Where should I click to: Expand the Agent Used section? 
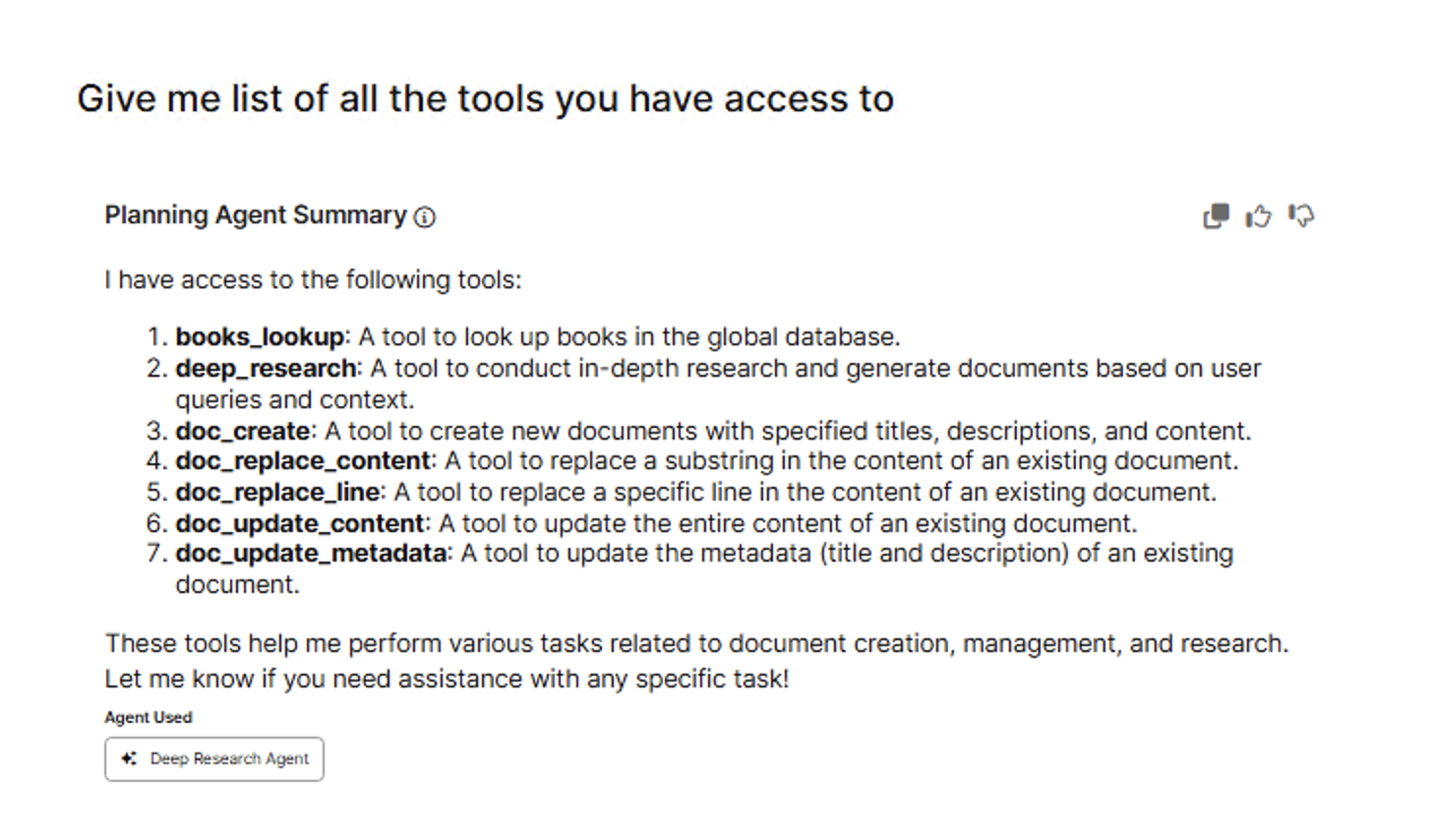click(148, 717)
